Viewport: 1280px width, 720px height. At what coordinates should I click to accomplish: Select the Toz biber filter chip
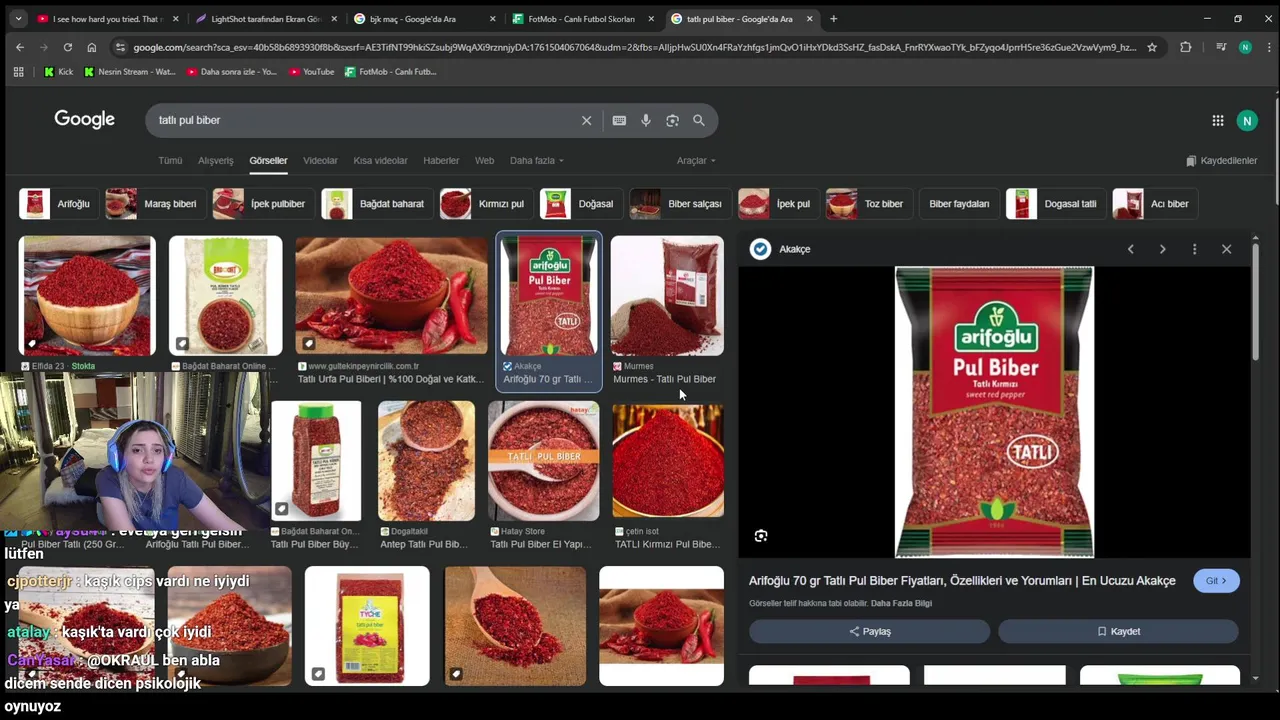click(867, 204)
